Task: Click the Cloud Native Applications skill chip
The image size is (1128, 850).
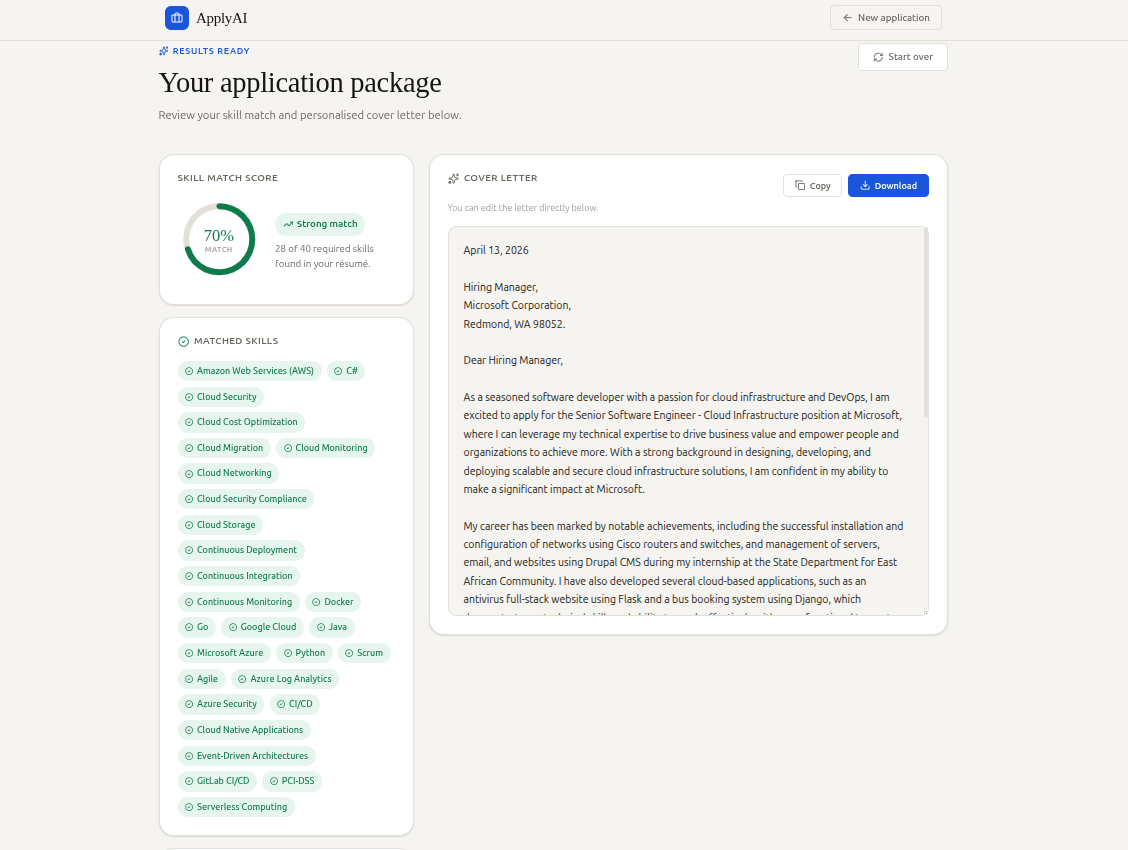Action: 244,730
